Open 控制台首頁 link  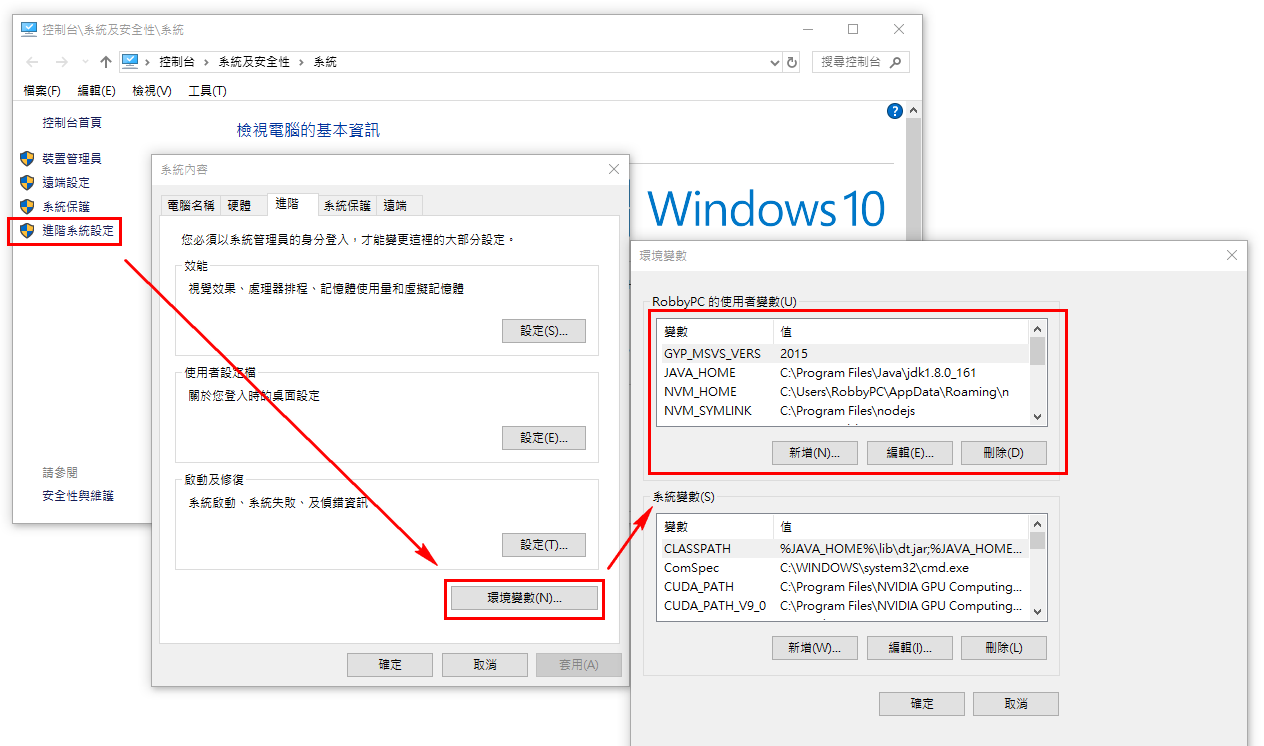point(72,123)
